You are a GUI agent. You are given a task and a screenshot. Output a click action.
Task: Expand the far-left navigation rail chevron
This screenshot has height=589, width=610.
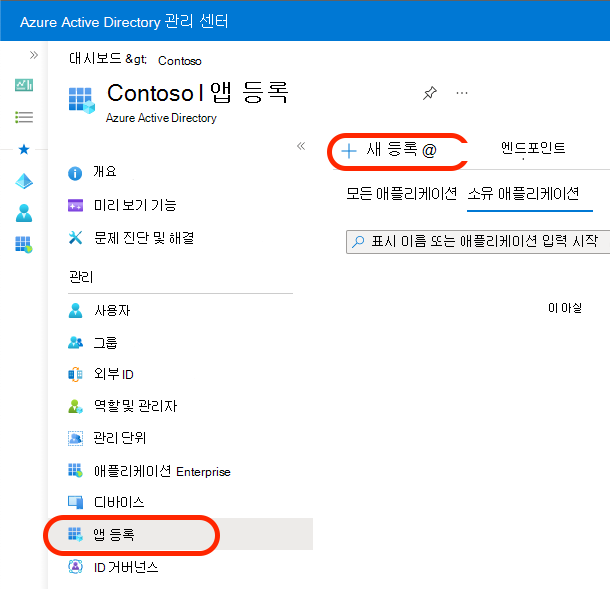tap(34, 55)
